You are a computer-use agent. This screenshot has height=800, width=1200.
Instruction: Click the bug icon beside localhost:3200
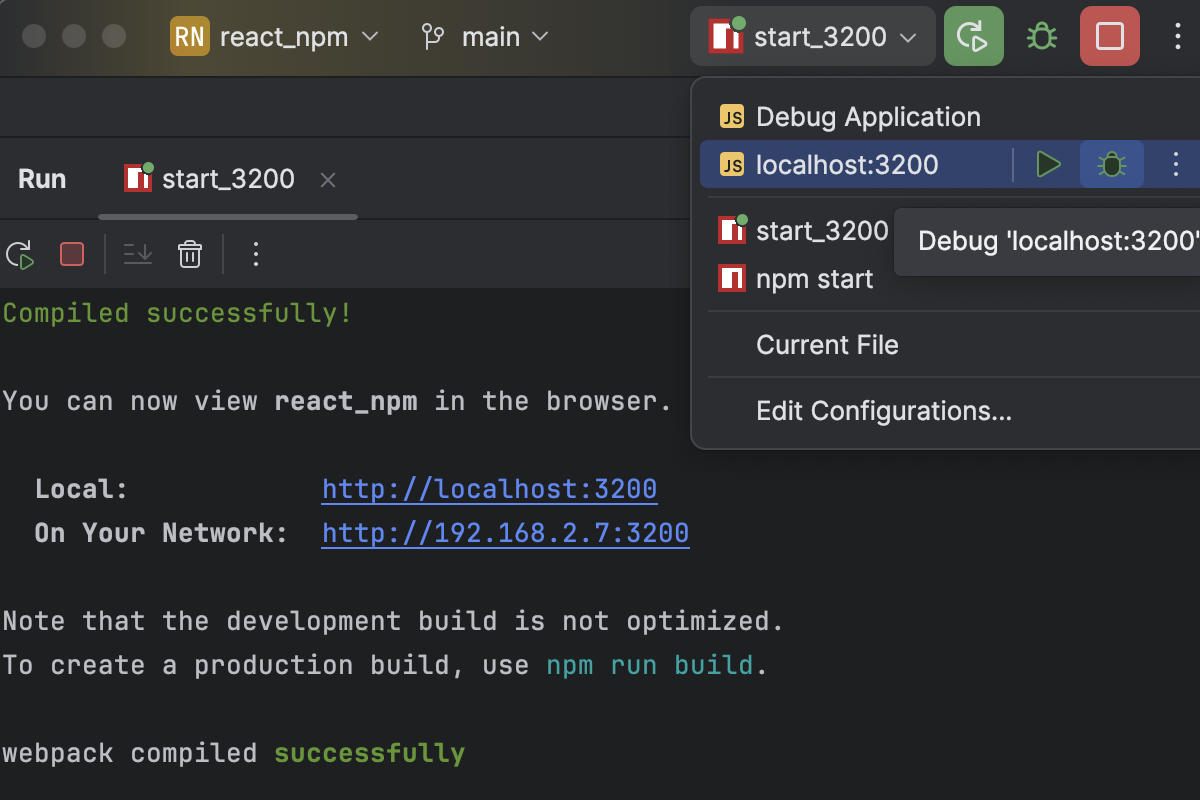click(x=1111, y=164)
